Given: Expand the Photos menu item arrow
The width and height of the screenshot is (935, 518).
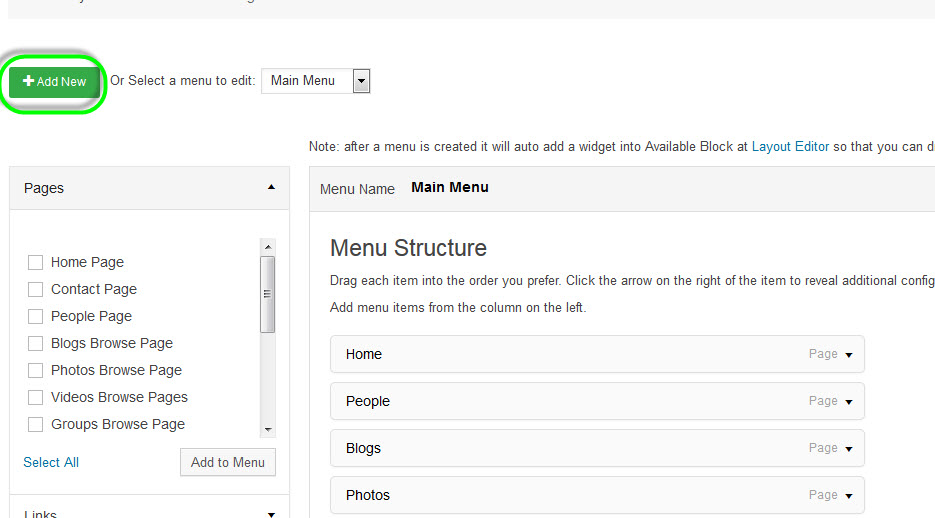Looking at the screenshot, I should coord(848,496).
